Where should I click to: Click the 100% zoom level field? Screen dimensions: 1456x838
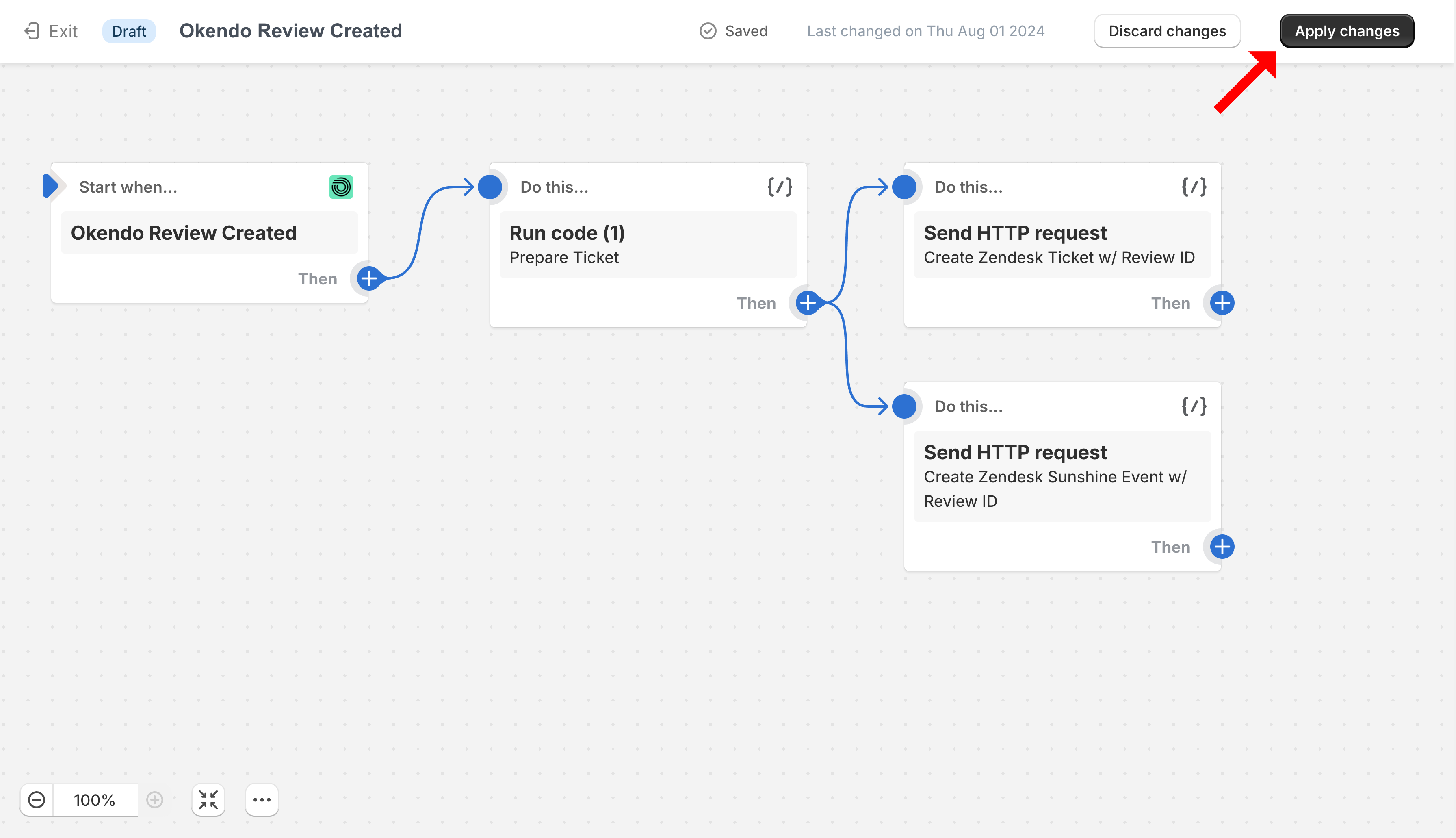point(95,800)
